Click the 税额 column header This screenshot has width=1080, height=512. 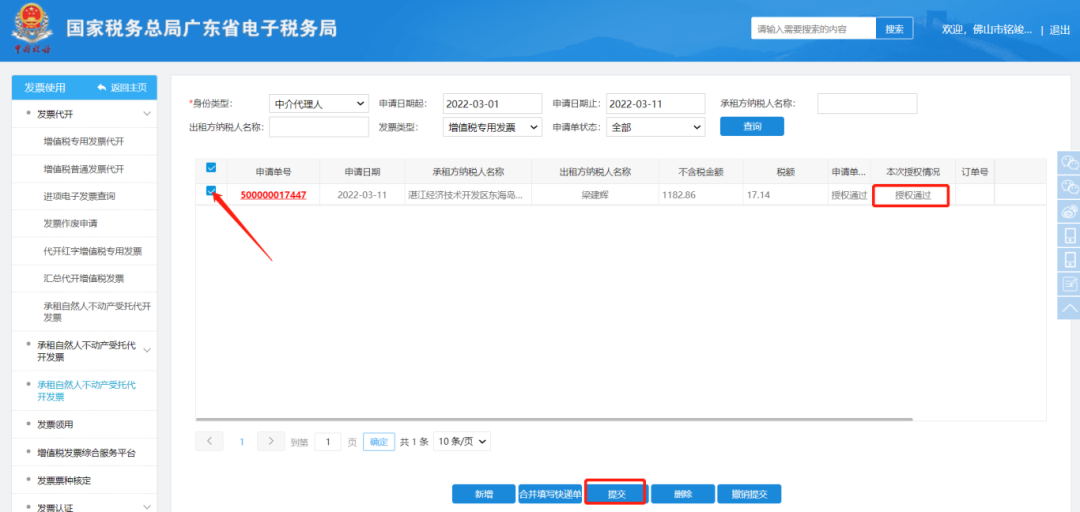tap(785, 172)
